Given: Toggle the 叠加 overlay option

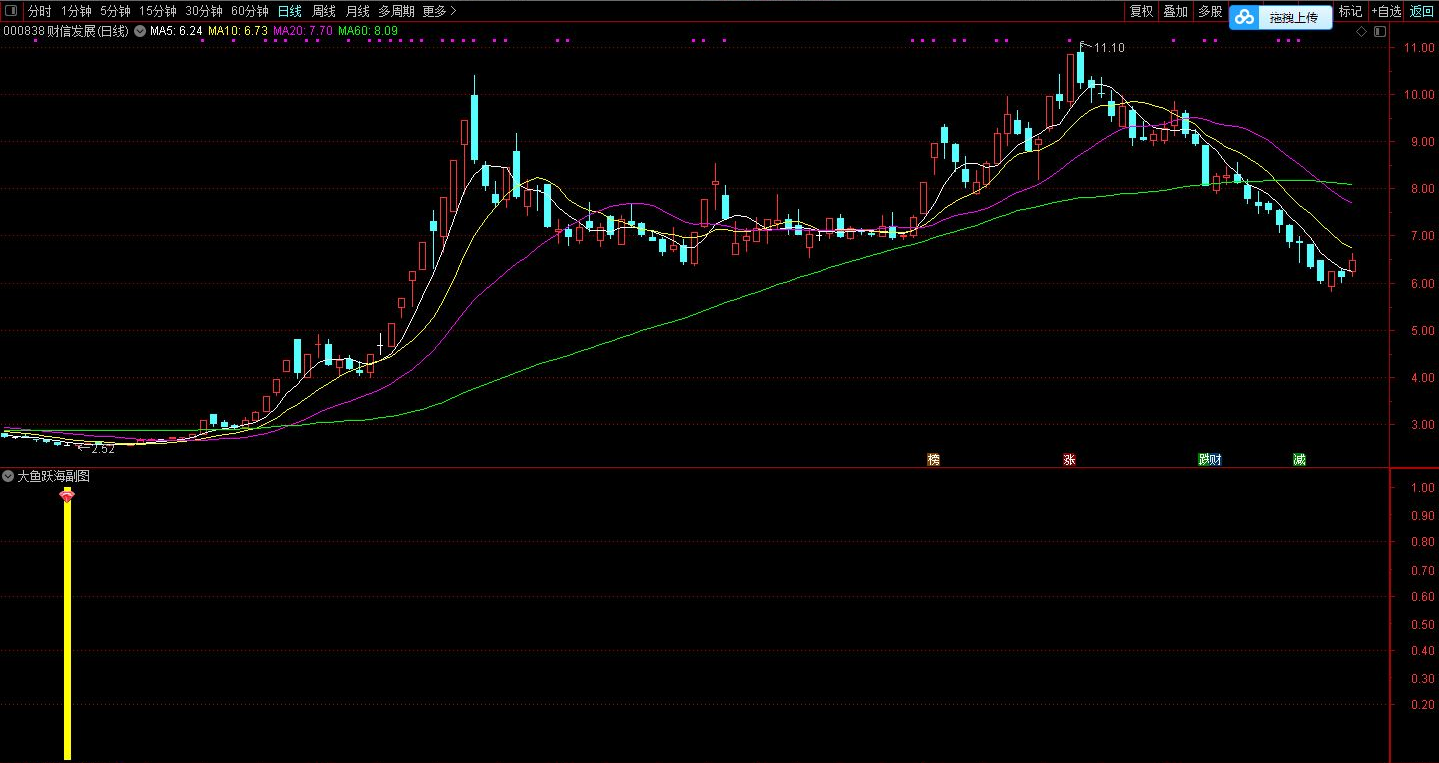Looking at the screenshot, I should 1175,11.
